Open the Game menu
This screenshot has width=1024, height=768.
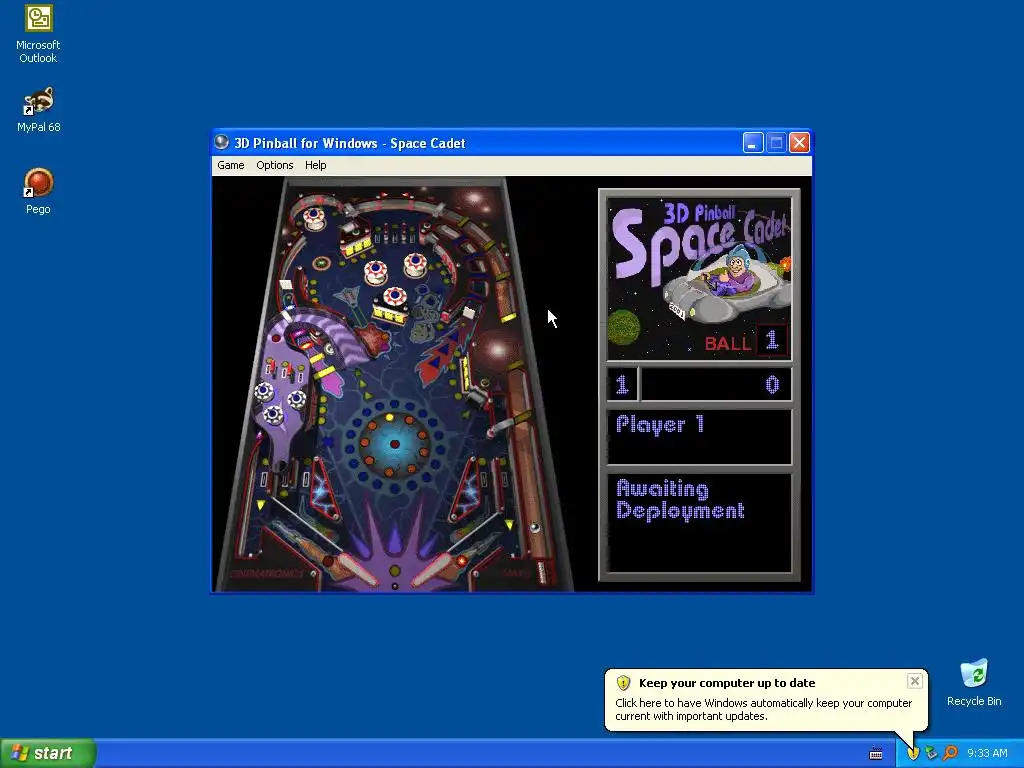point(231,165)
